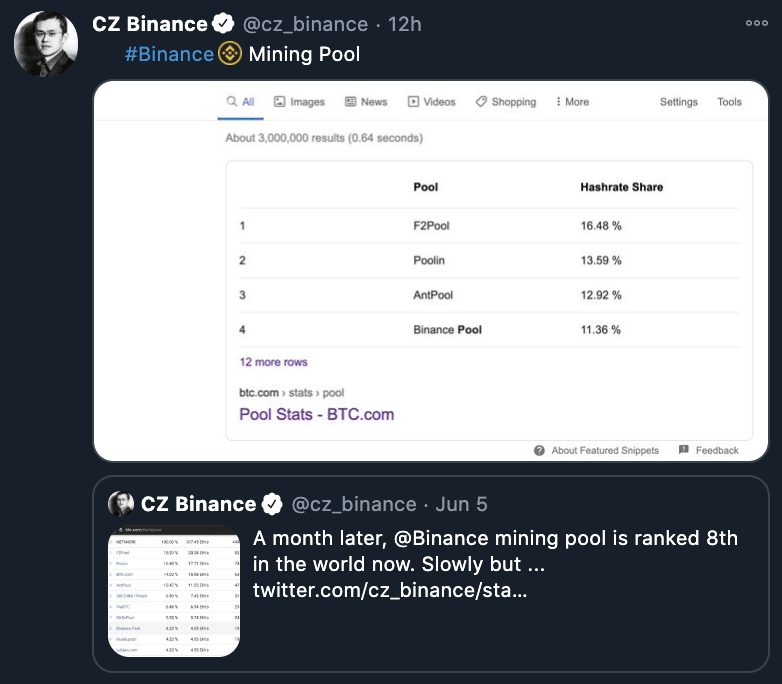Click CZ Binance's large profile avatar
The height and width of the screenshot is (684, 782).
(46, 44)
